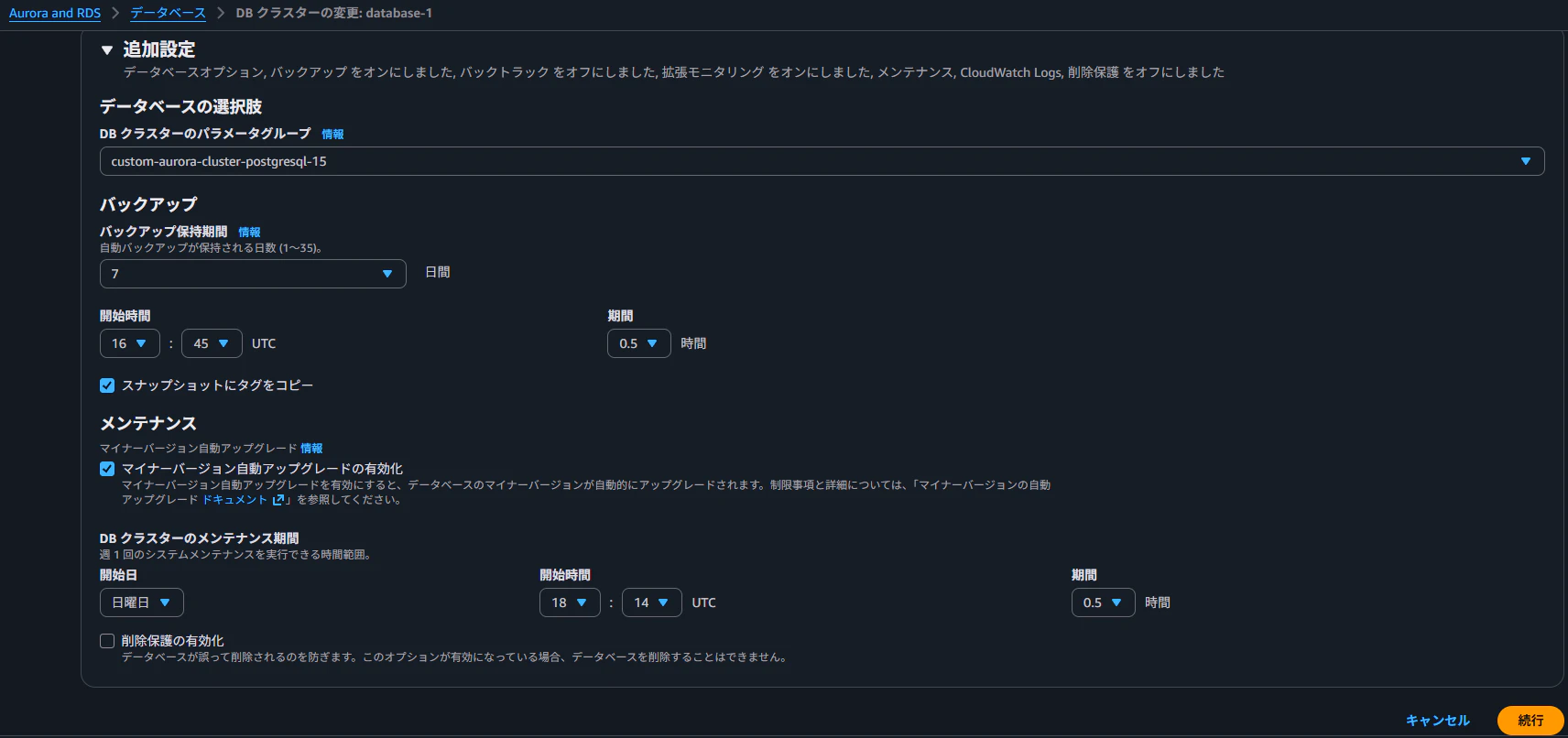Viewport: 1568px width, 738px height.
Task: Click Aurora and RDS breadcrumb link
Action: [x=55, y=13]
